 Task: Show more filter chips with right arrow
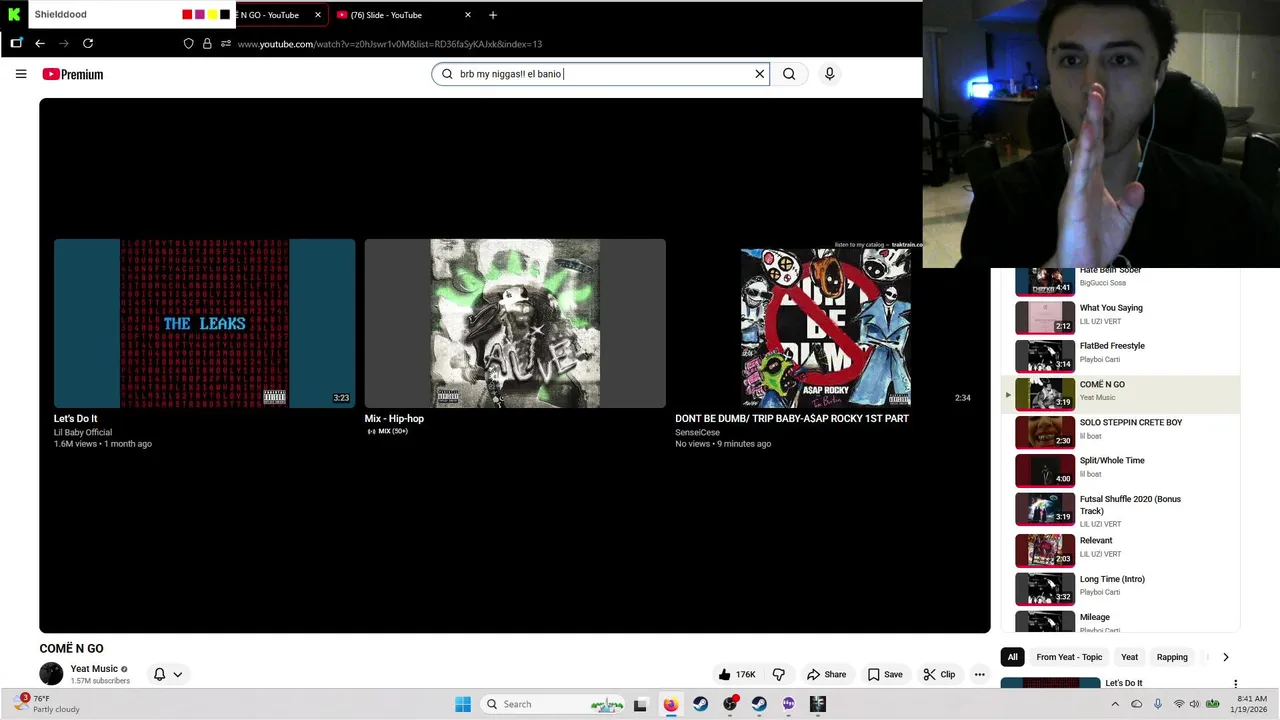tap(1225, 657)
